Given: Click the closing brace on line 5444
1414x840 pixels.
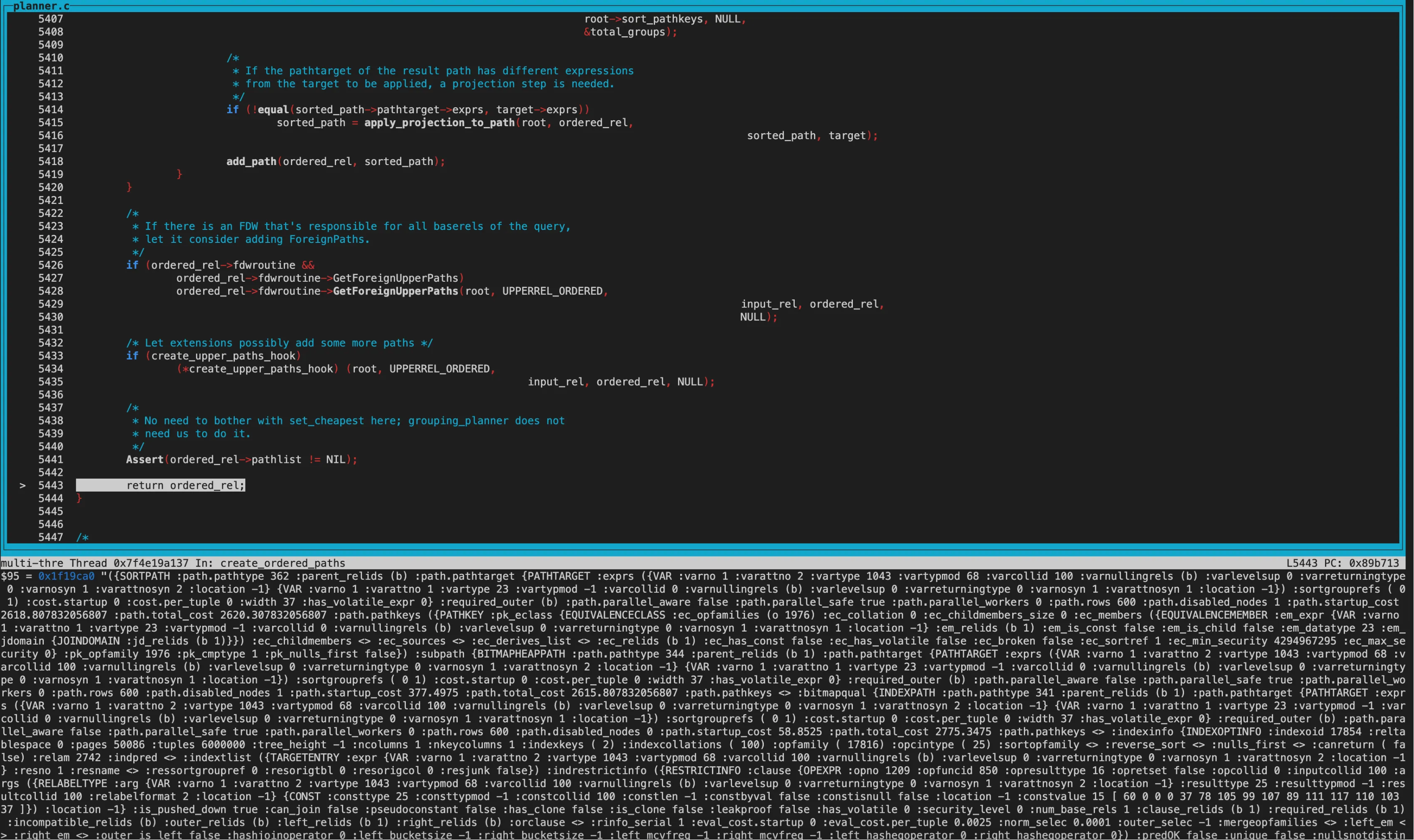Looking at the screenshot, I should point(79,498).
